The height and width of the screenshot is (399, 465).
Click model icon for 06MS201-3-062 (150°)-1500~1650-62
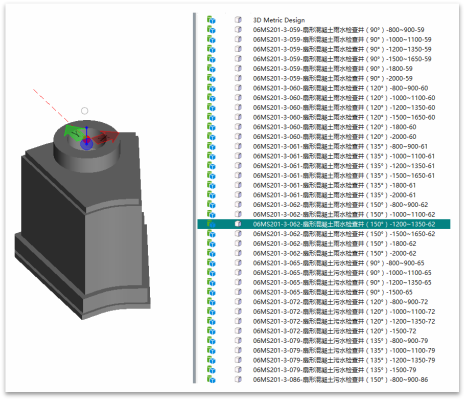(211, 234)
